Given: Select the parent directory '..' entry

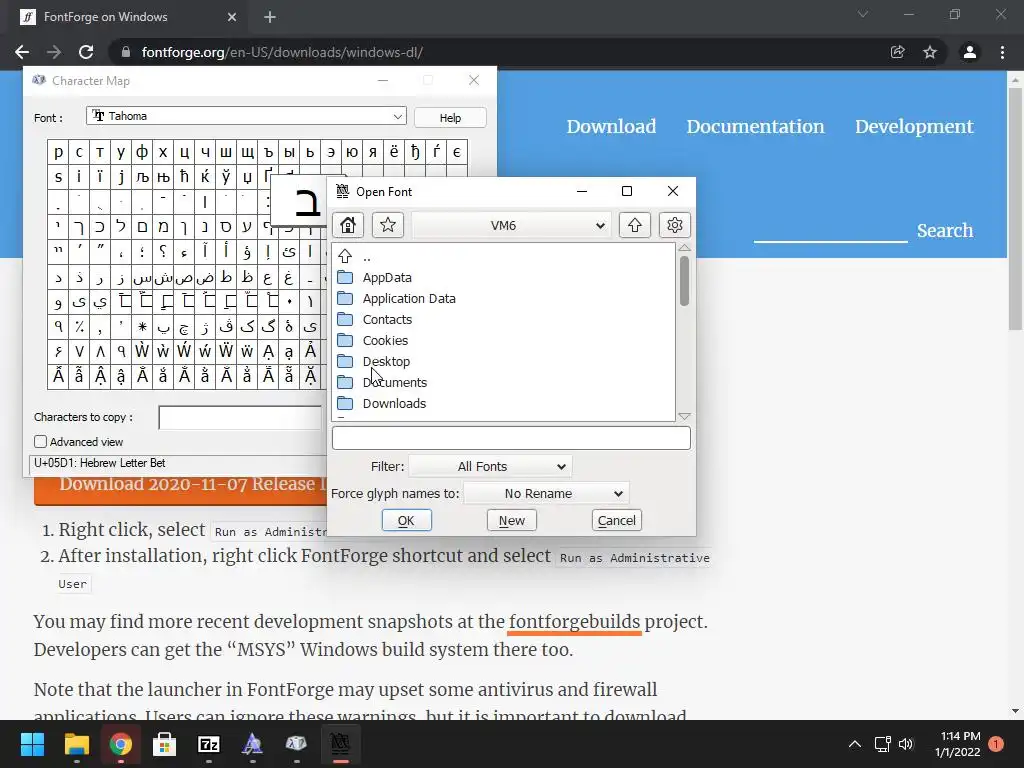Looking at the screenshot, I should [x=366, y=257].
